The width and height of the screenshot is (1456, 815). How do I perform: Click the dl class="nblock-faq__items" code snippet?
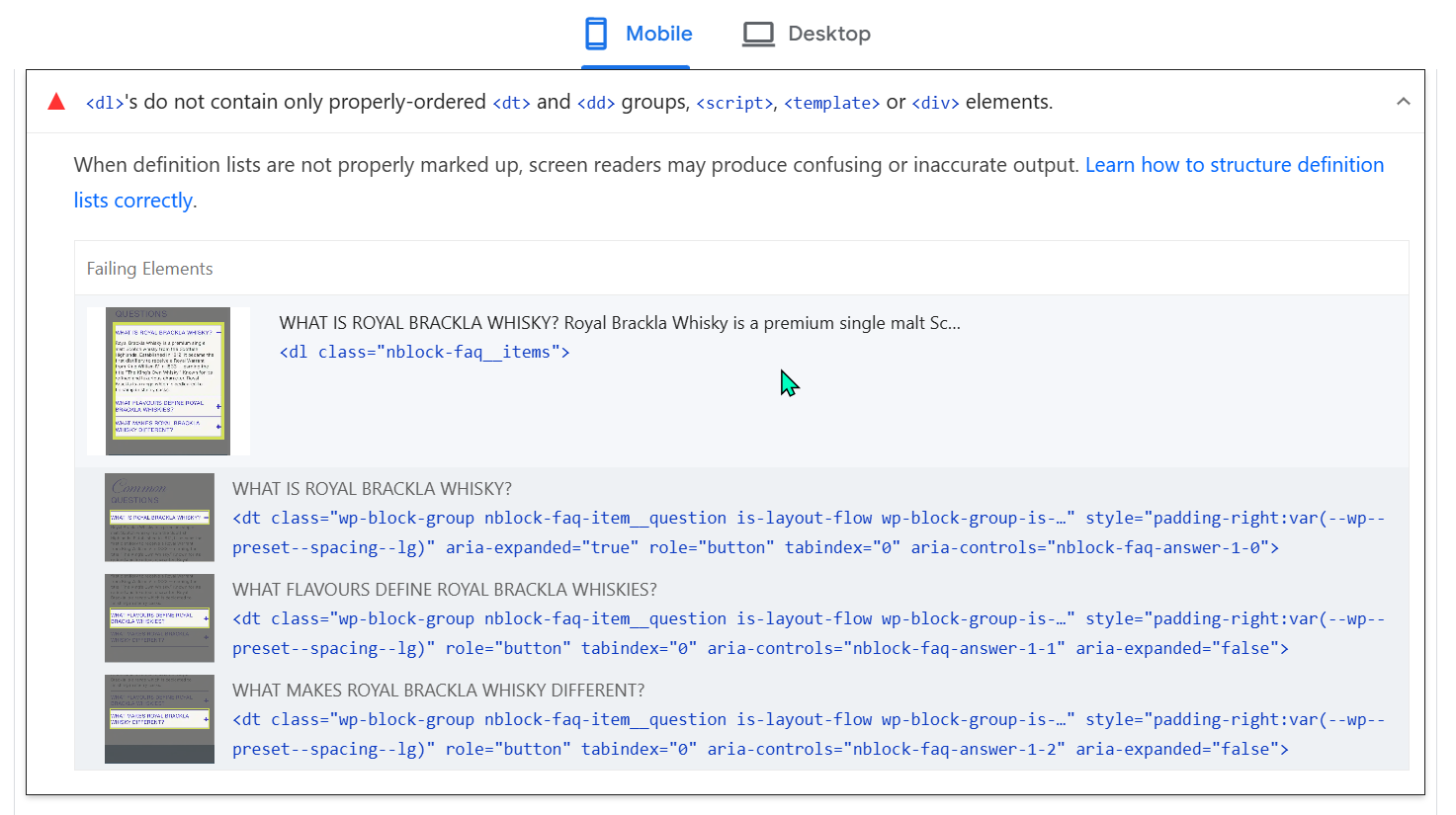[x=424, y=352]
